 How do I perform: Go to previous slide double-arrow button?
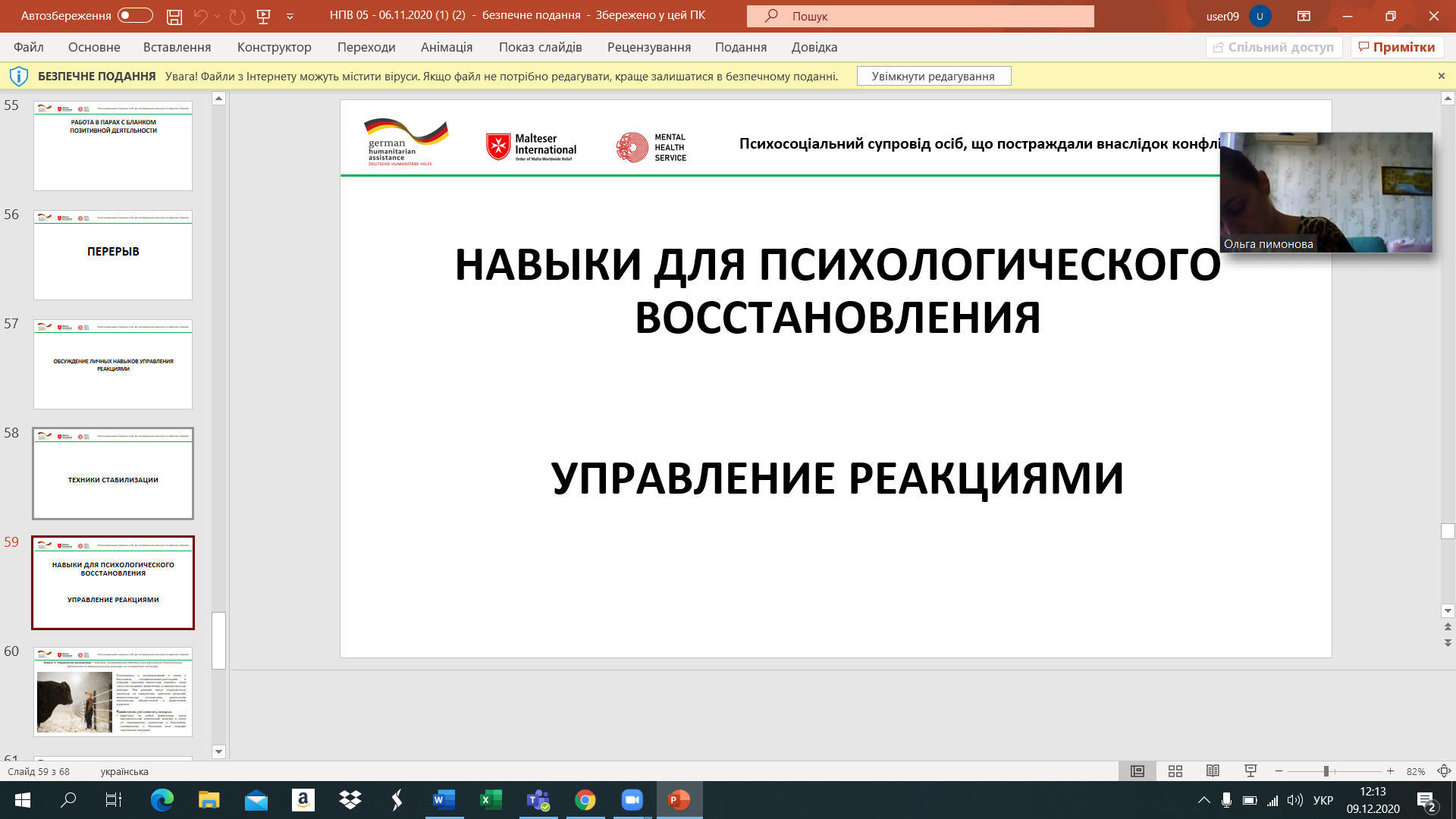1448,626
